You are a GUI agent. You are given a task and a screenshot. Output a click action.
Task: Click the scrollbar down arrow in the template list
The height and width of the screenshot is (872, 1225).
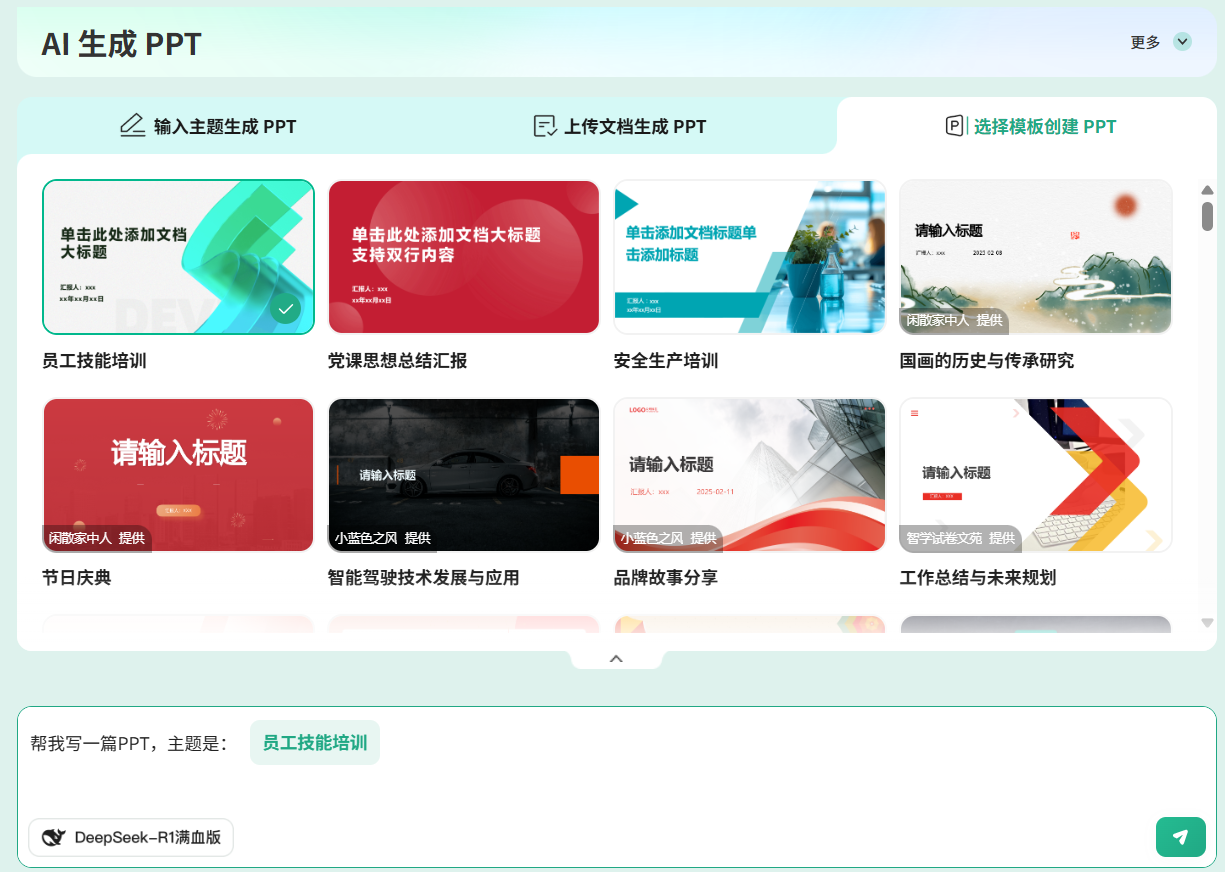[x=1207, y=622]
